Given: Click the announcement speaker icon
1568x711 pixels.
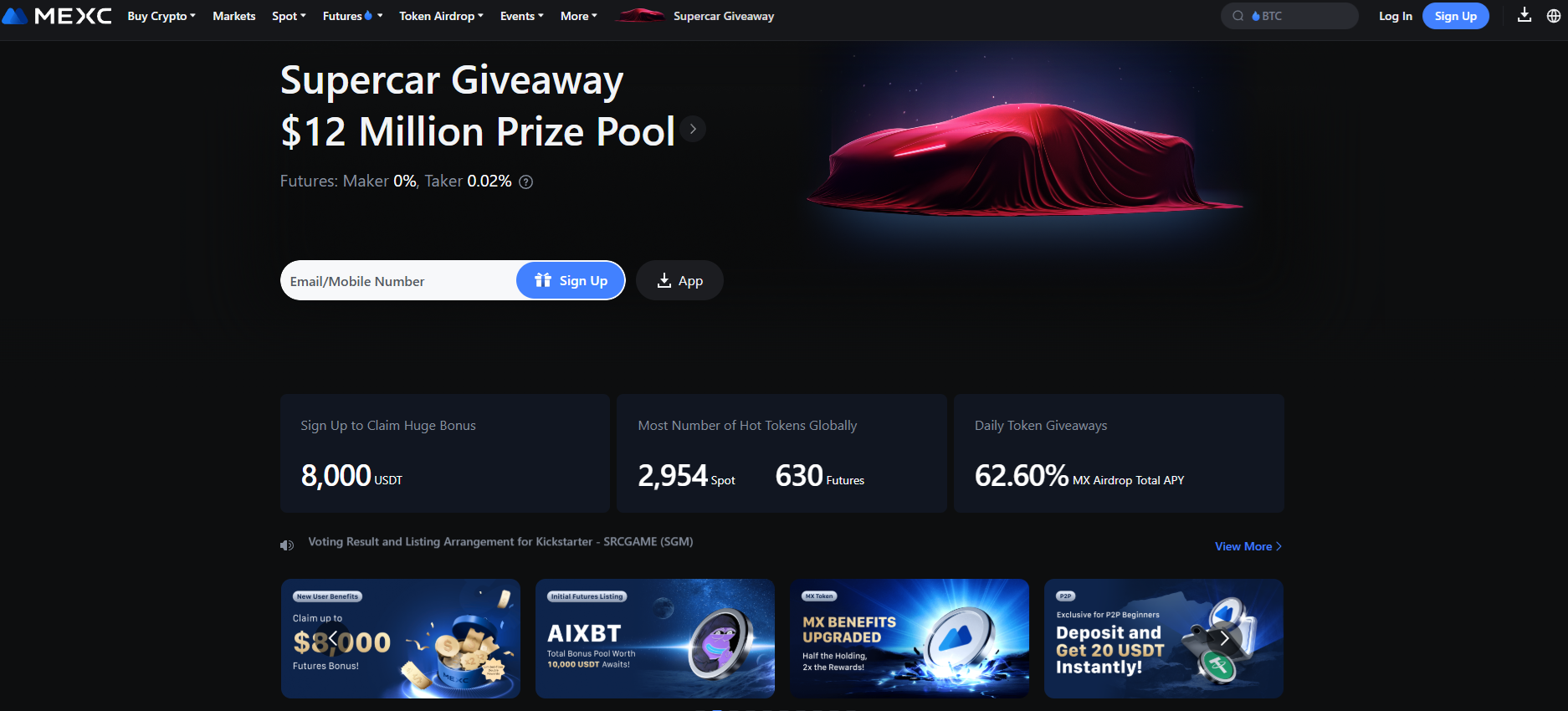Looking at the screenshot, I should click(x=287, y=545).
